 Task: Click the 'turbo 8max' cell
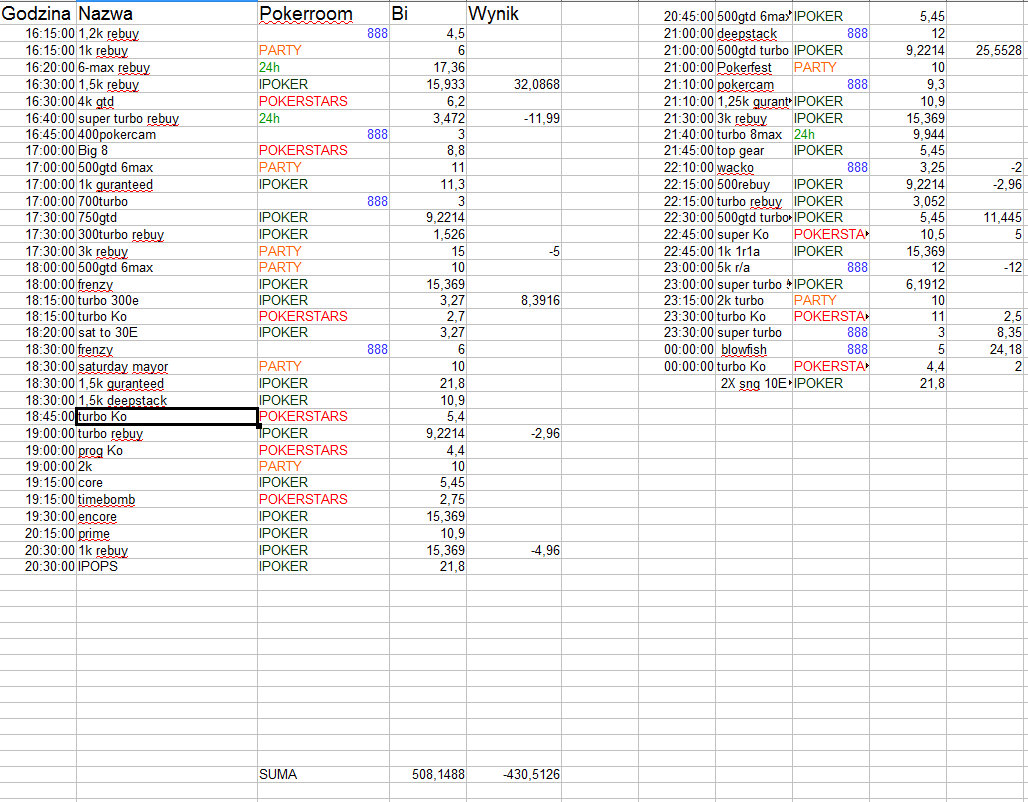click(753, 134)
